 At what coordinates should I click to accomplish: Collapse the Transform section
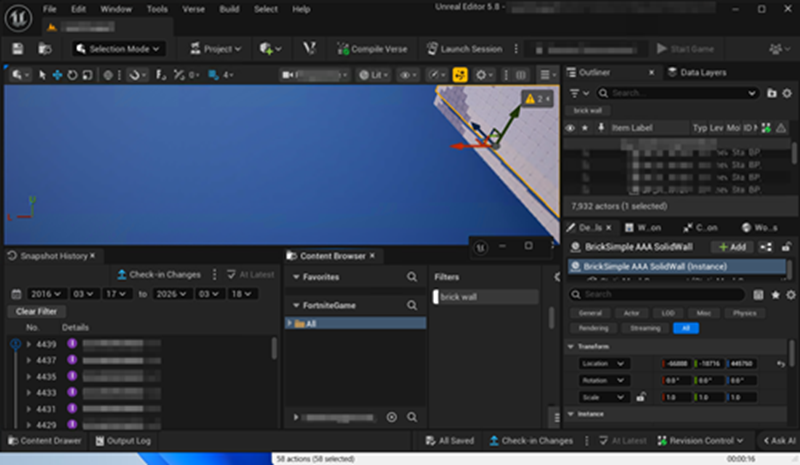(x=571, y=347)
